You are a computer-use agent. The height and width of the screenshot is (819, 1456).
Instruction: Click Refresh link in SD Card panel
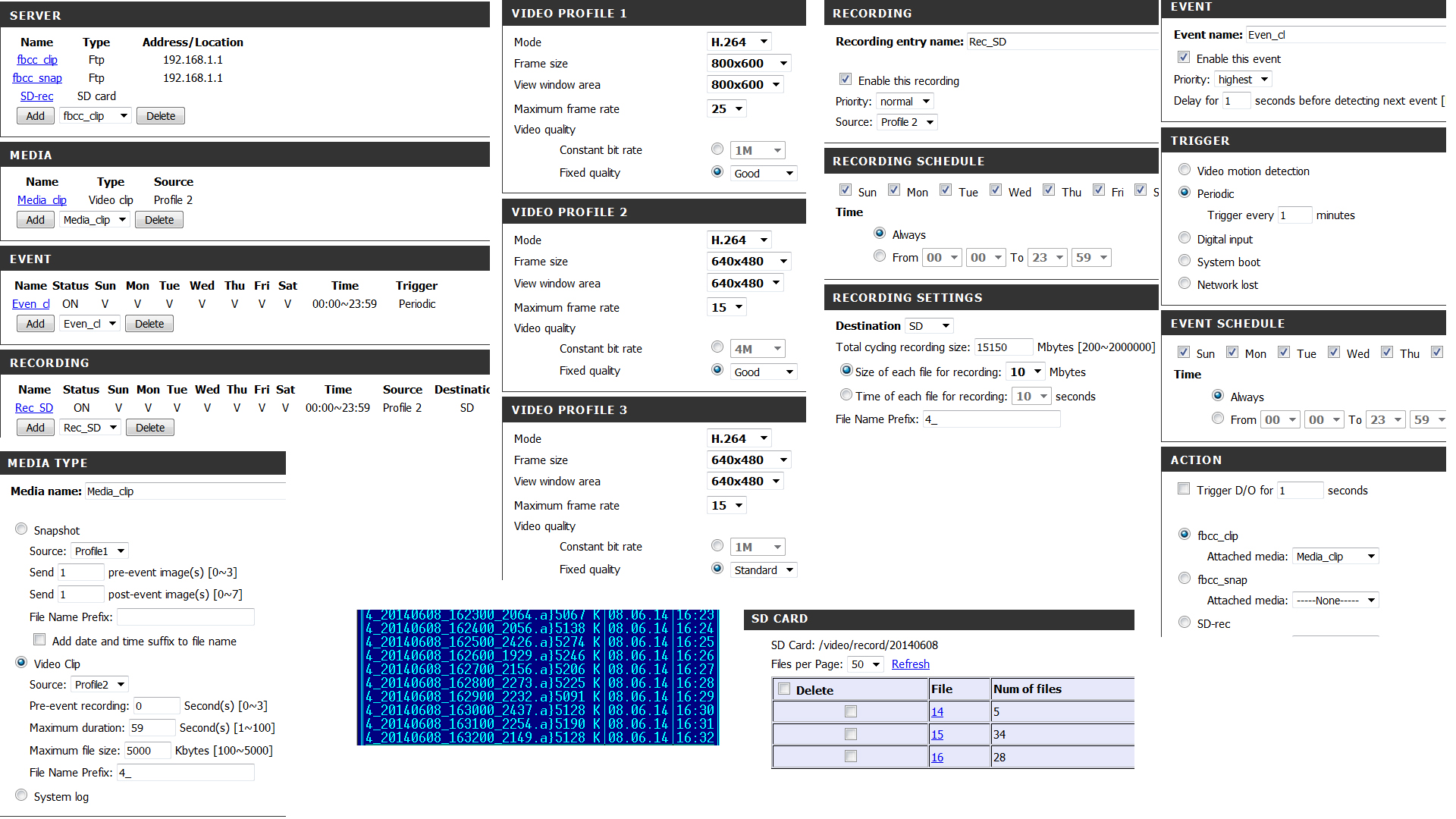(x=910, y=664)
